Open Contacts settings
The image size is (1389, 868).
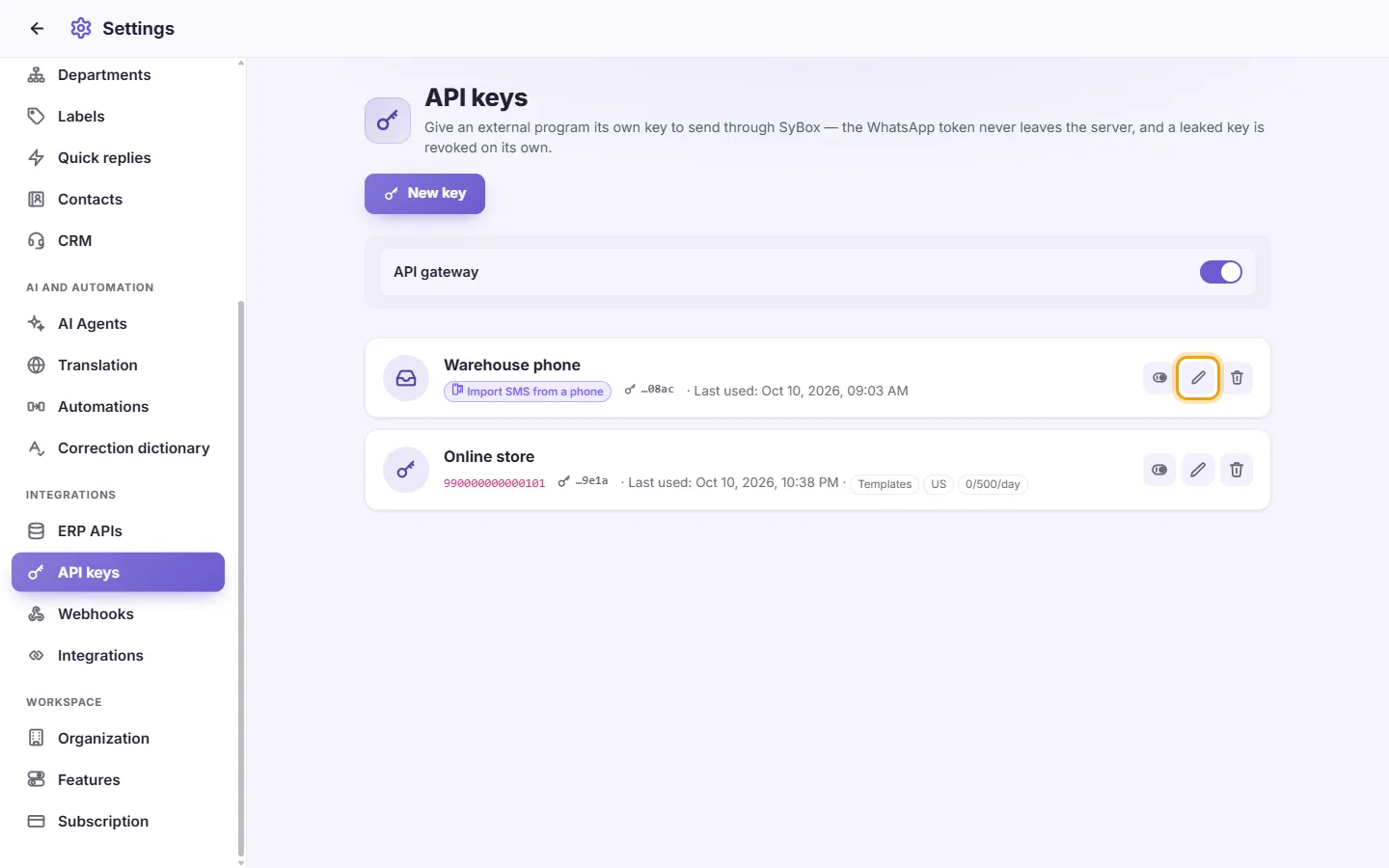118,200
